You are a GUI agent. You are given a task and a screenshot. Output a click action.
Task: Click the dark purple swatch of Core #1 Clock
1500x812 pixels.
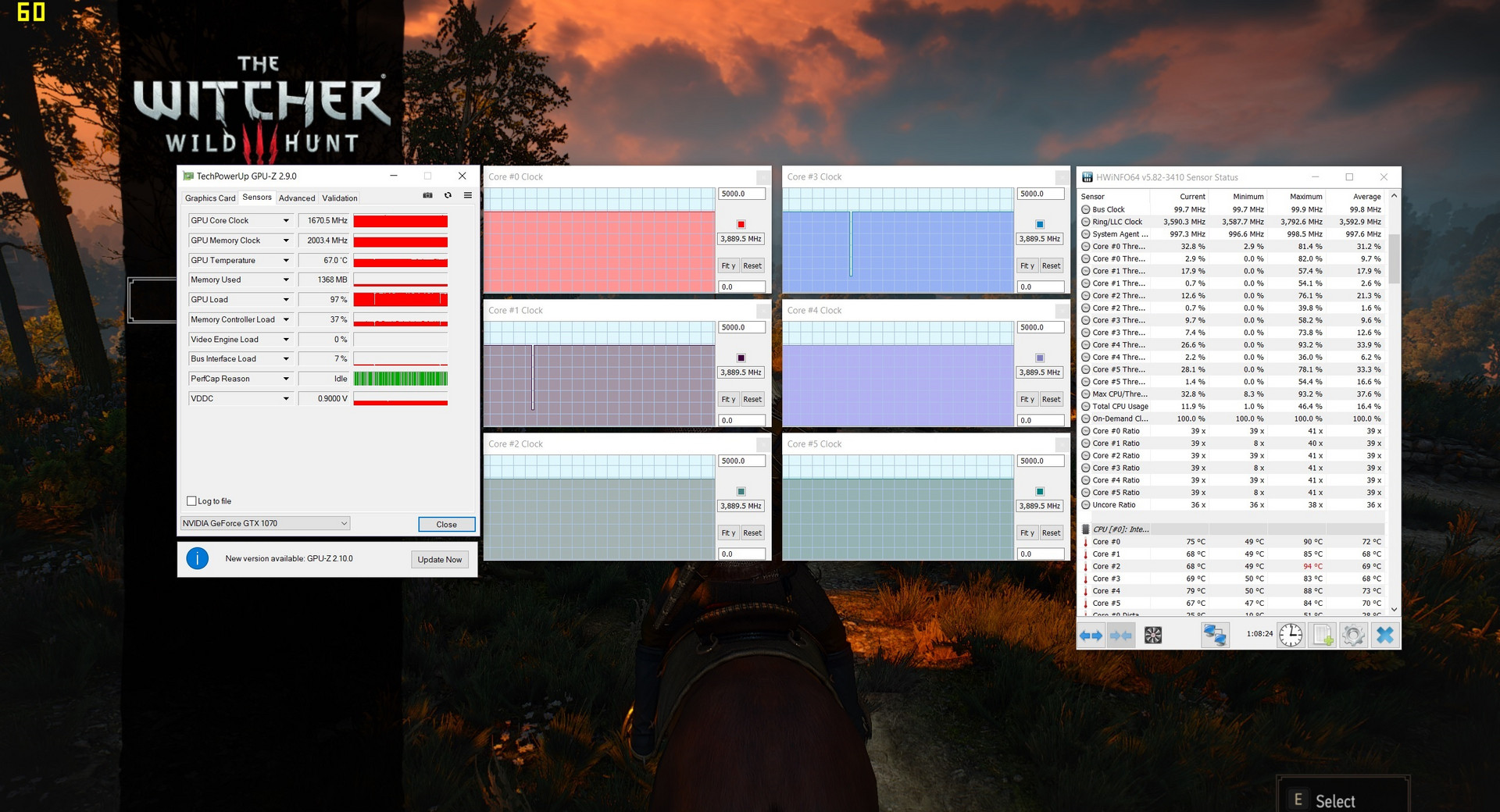[x=741, y=358]
